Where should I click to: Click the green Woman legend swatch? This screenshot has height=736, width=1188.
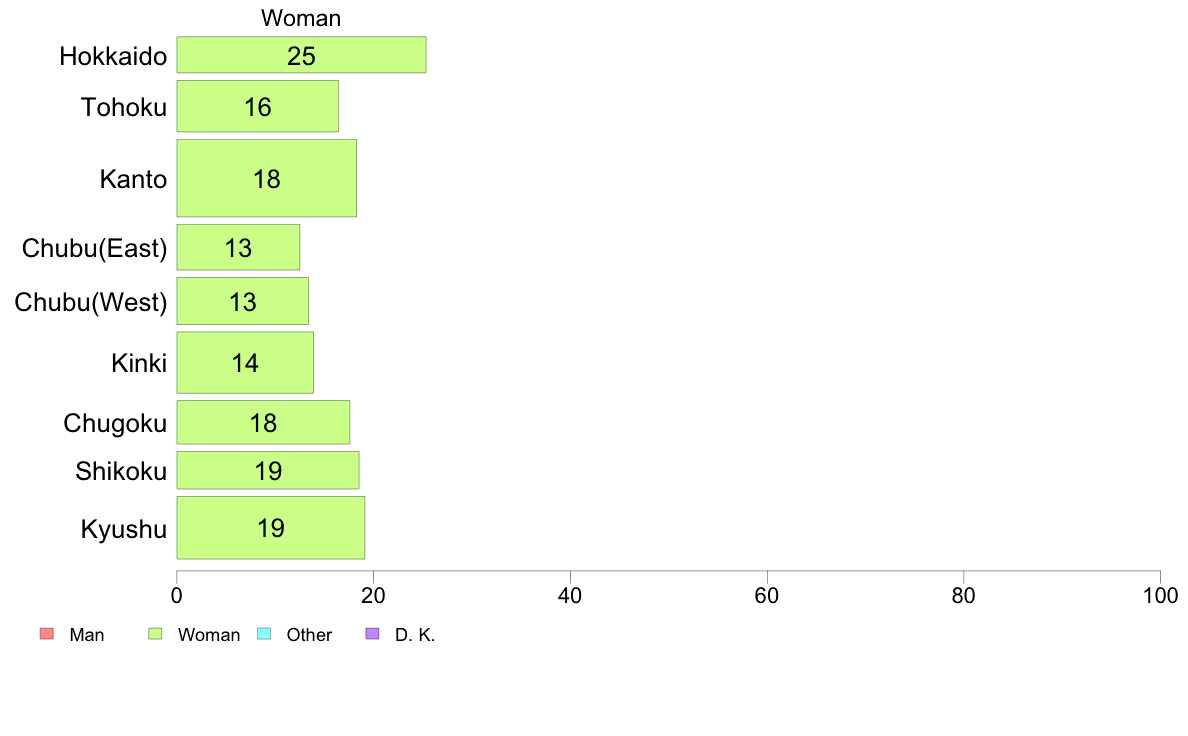click(155, 634)
